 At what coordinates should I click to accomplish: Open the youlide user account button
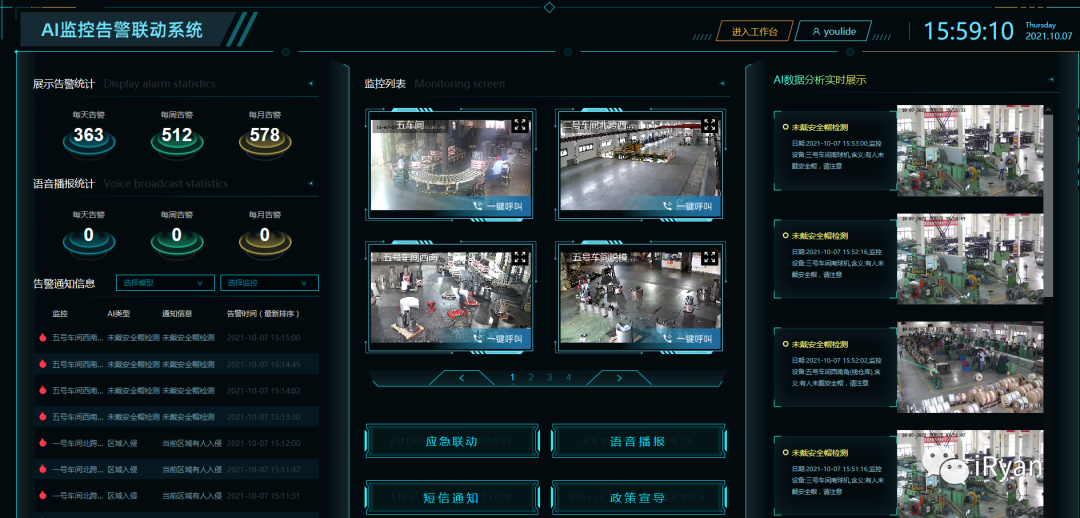click(x=833, y=32)
